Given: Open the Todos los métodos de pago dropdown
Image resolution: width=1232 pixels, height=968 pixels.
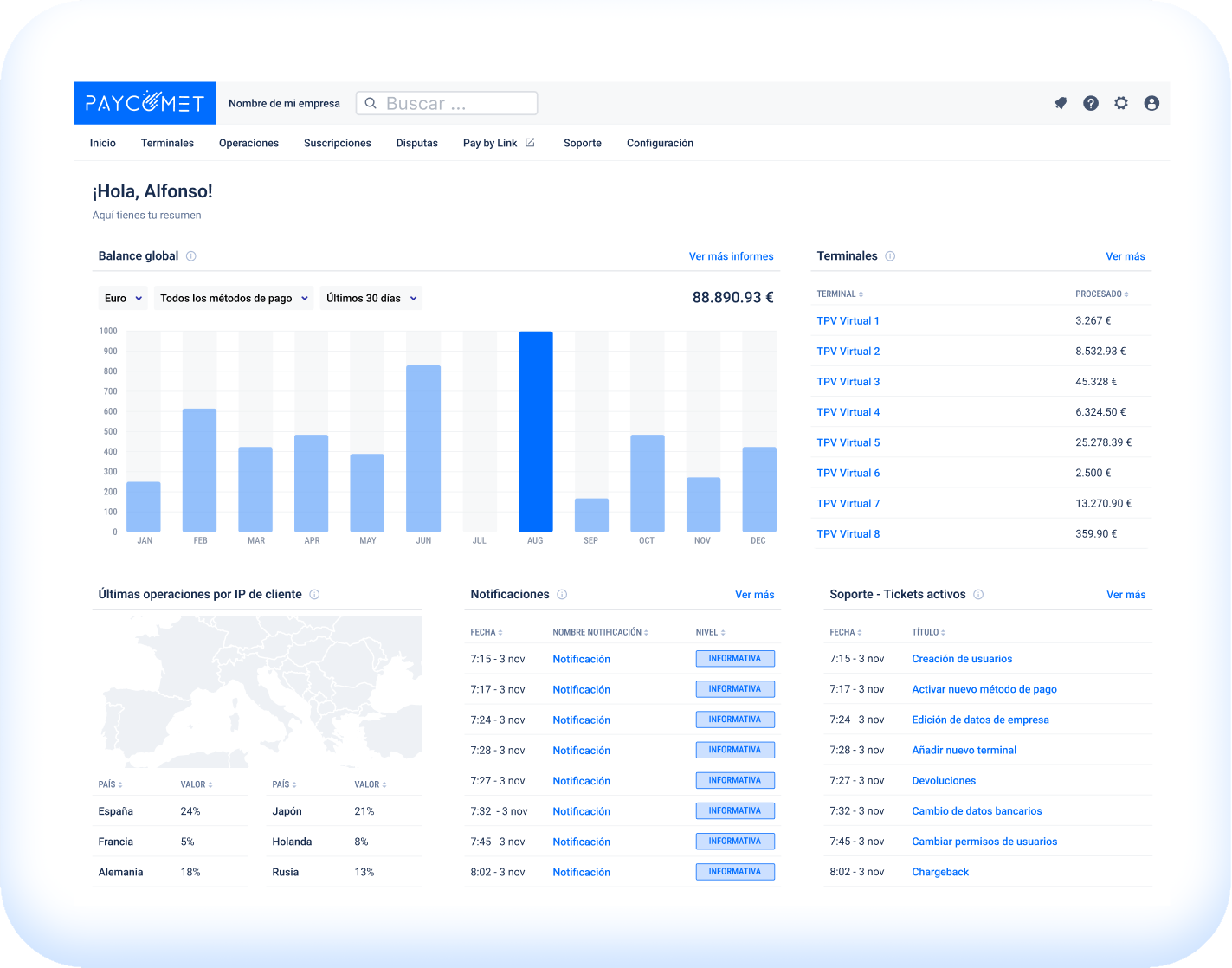Looking at the screenshot, I should 233,298.
